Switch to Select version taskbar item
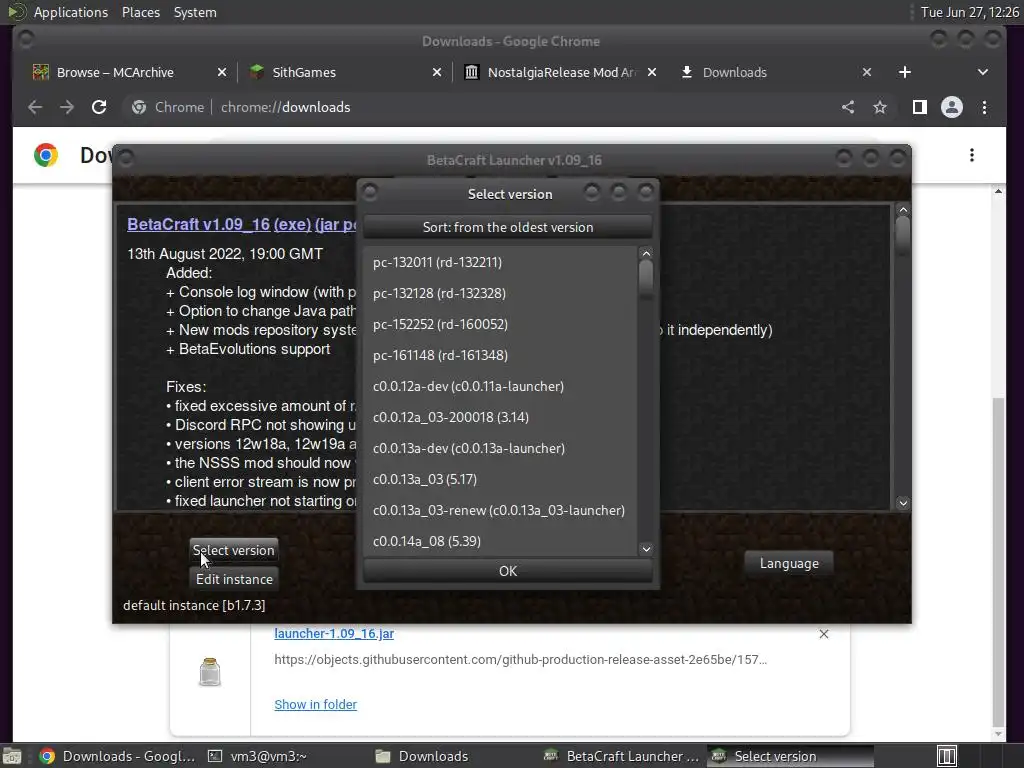Screen dimensions: 1024x768 [x=790, y=756]
